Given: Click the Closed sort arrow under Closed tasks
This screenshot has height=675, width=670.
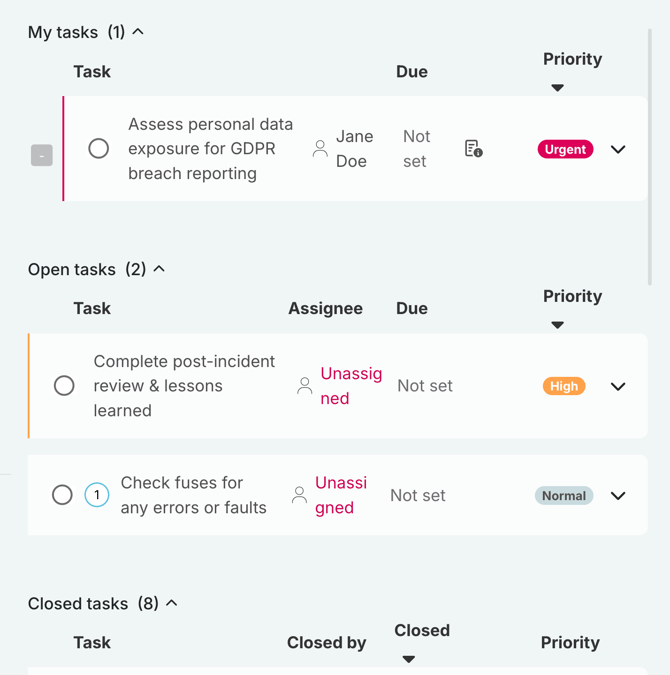Looking at the screenshot, I should [x=408, y=659].
